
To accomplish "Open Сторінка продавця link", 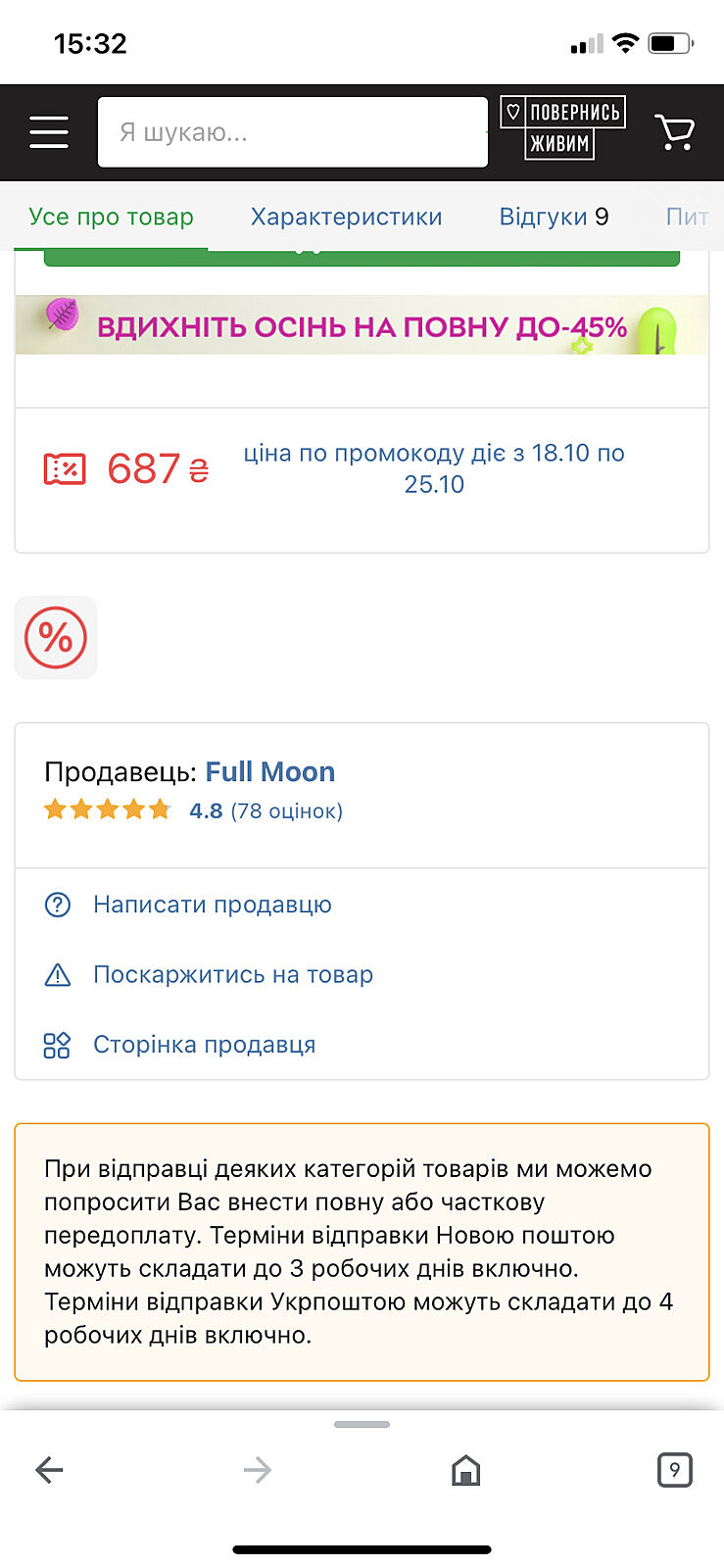I will [204, 1045].
